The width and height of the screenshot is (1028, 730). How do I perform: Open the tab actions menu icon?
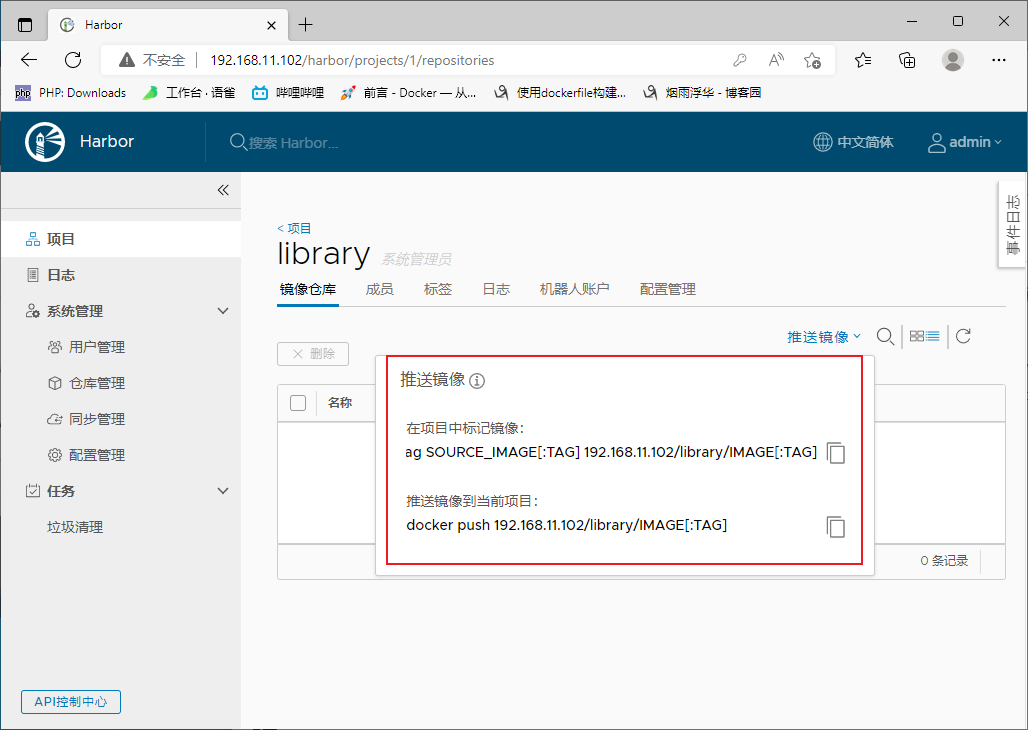coord(25,25)
